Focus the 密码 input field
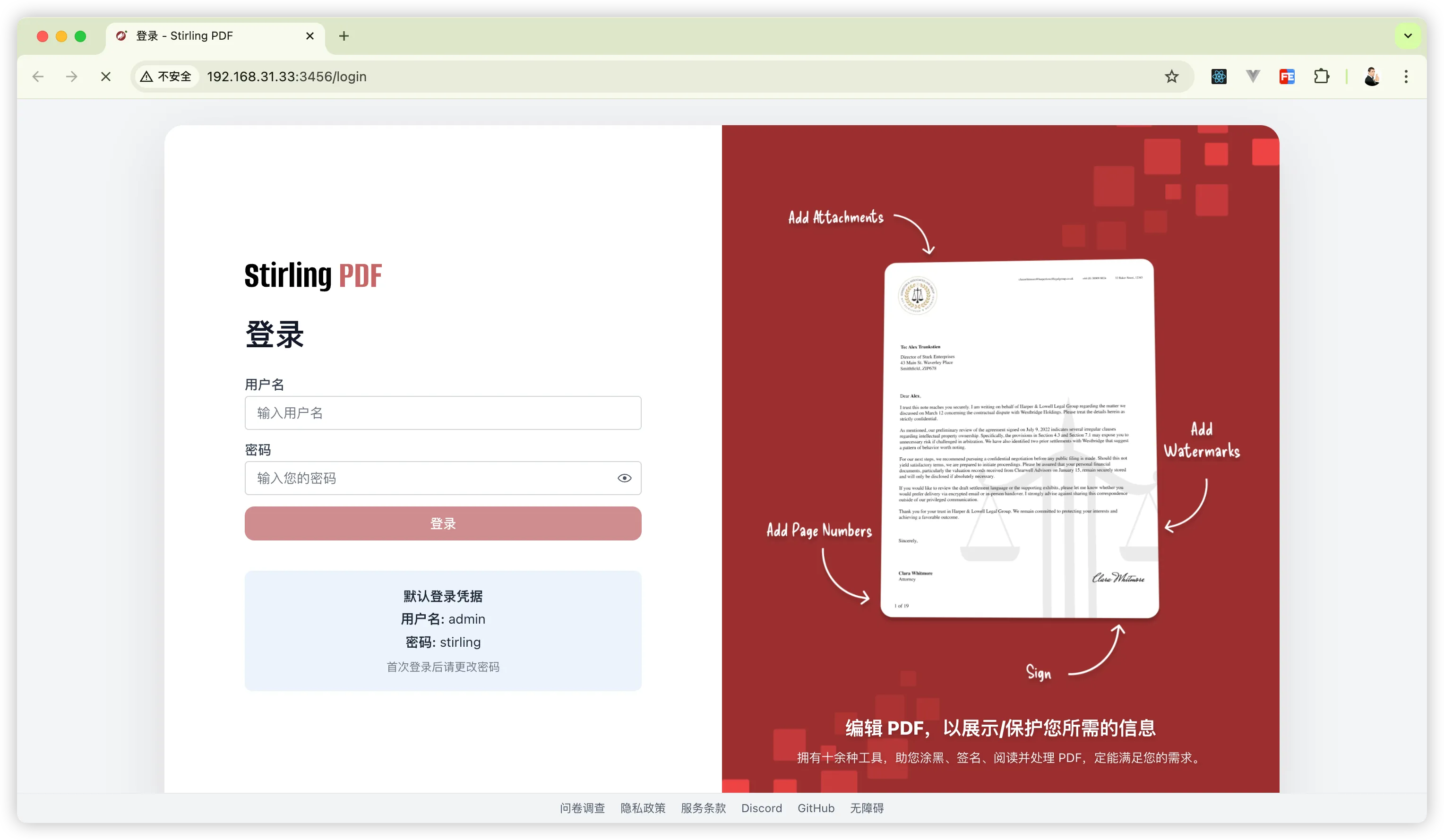Screen dimensions: 1444x840 pos(443,479)
